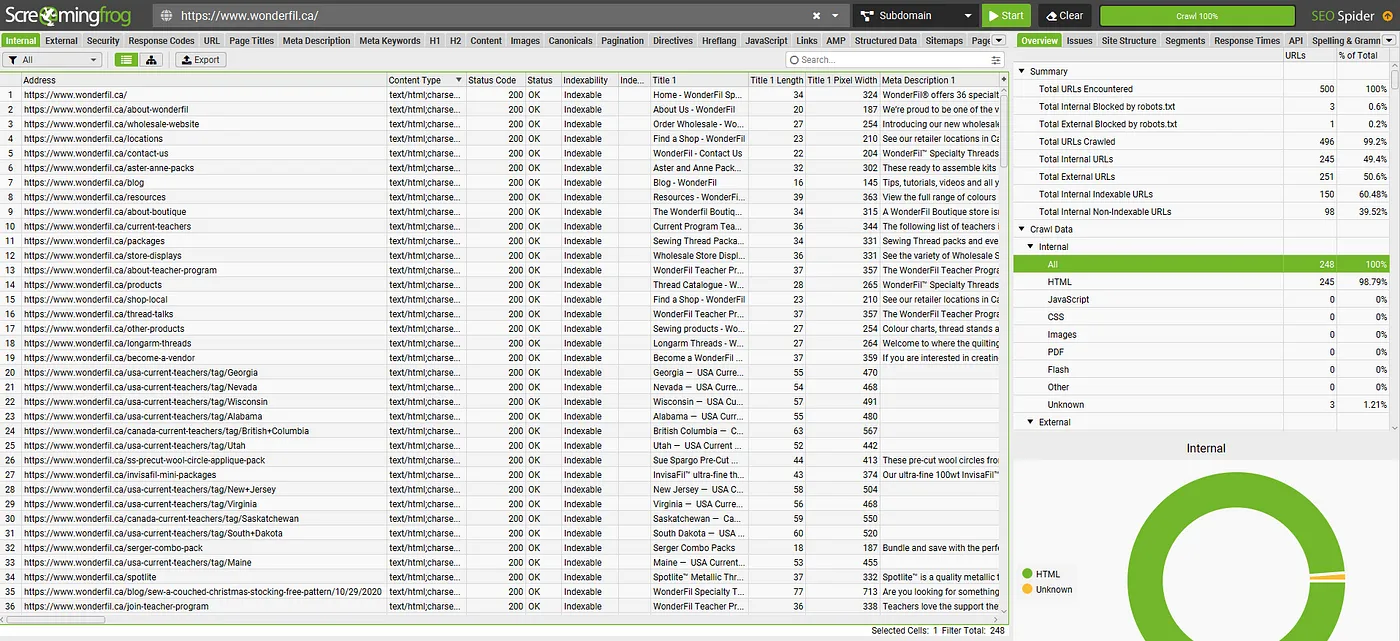This screenshot has width=1400, height=641.
Task: Open the Page Titles tab
Action: [x=251, y=41]
